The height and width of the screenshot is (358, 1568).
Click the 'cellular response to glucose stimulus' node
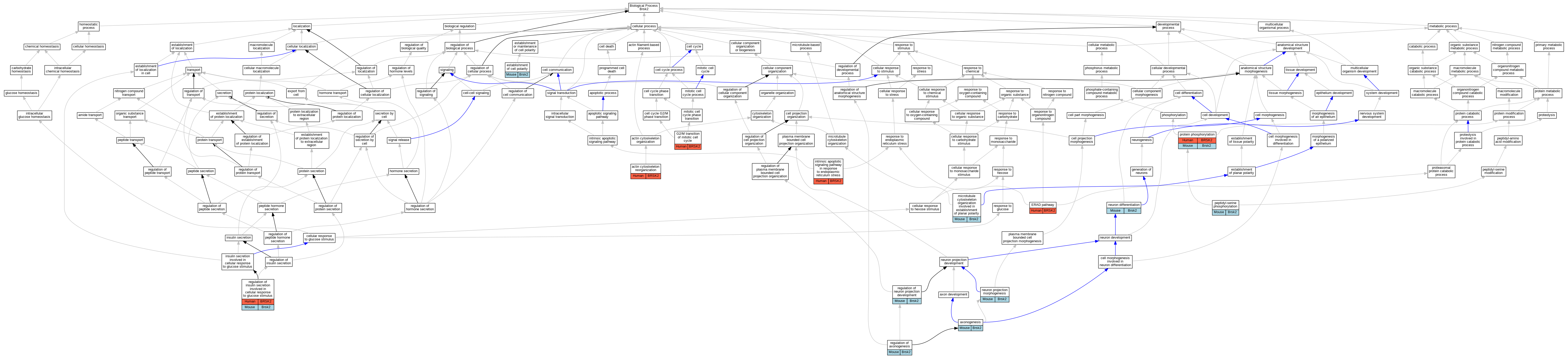(319, 238)
